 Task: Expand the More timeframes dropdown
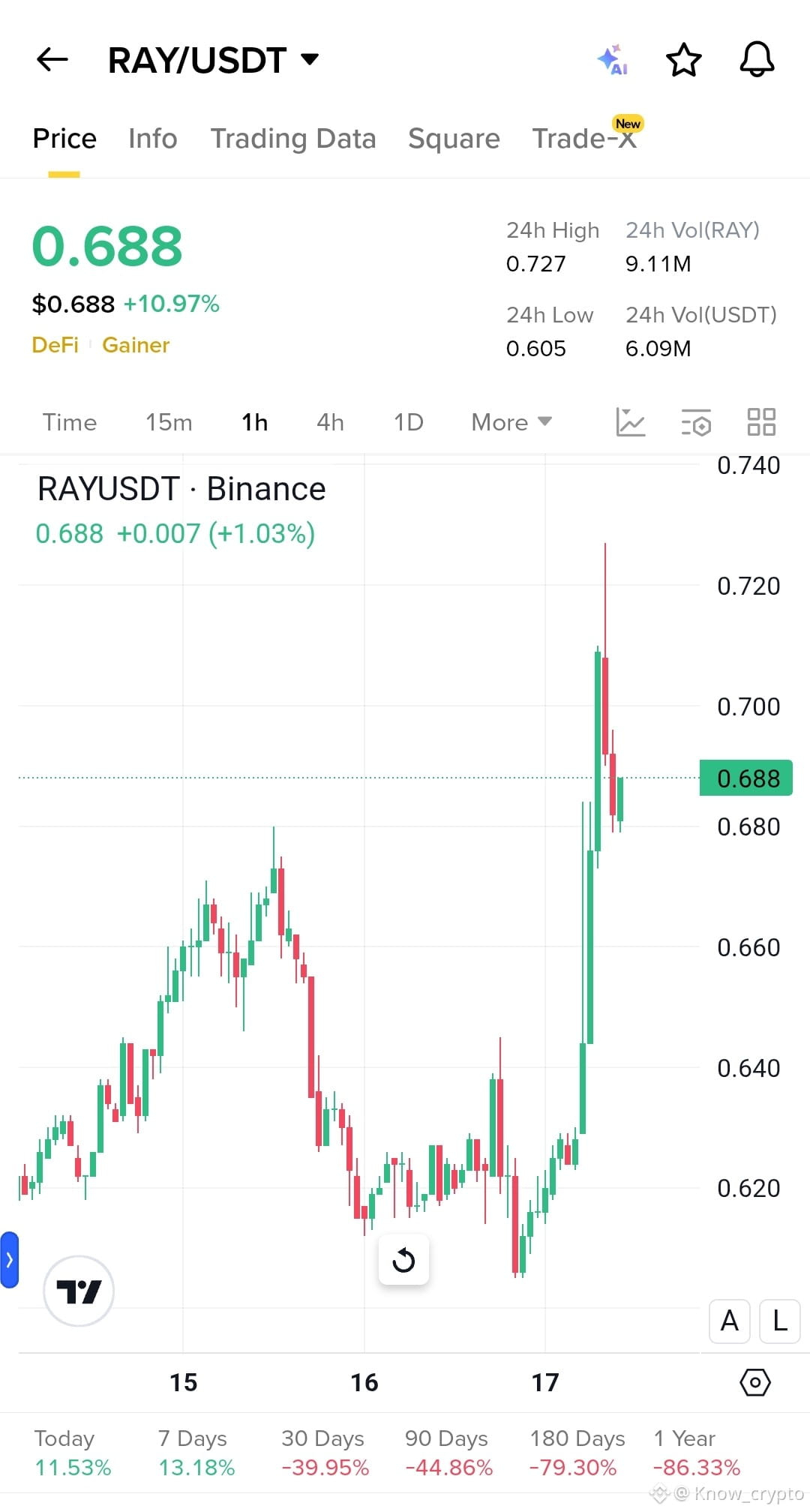(511, 422)
